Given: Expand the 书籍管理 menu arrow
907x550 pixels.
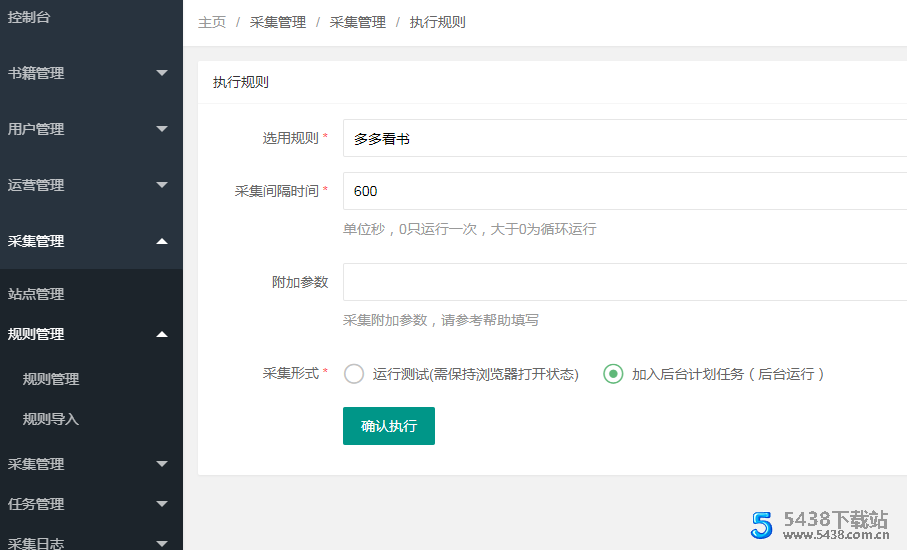Looking at the screenshot, I should tap(162, 73).
